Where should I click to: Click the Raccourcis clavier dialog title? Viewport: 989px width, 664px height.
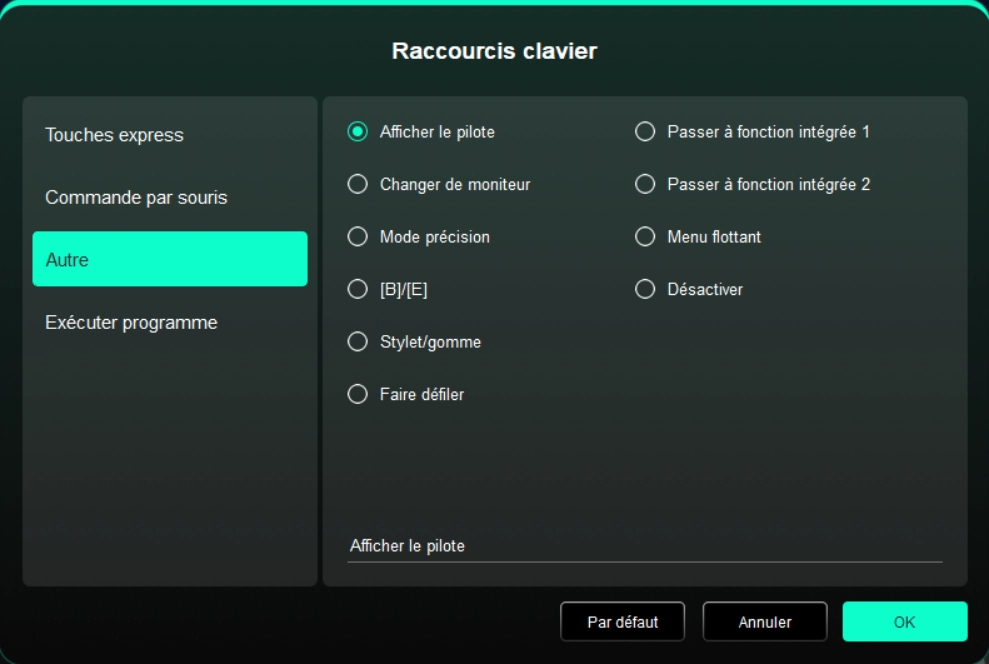[494, 51]
